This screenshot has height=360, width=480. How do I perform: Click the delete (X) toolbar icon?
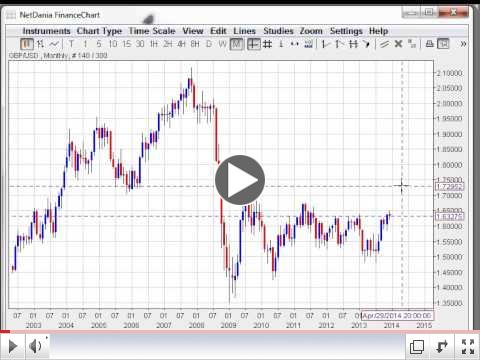(x=398, y=44)
